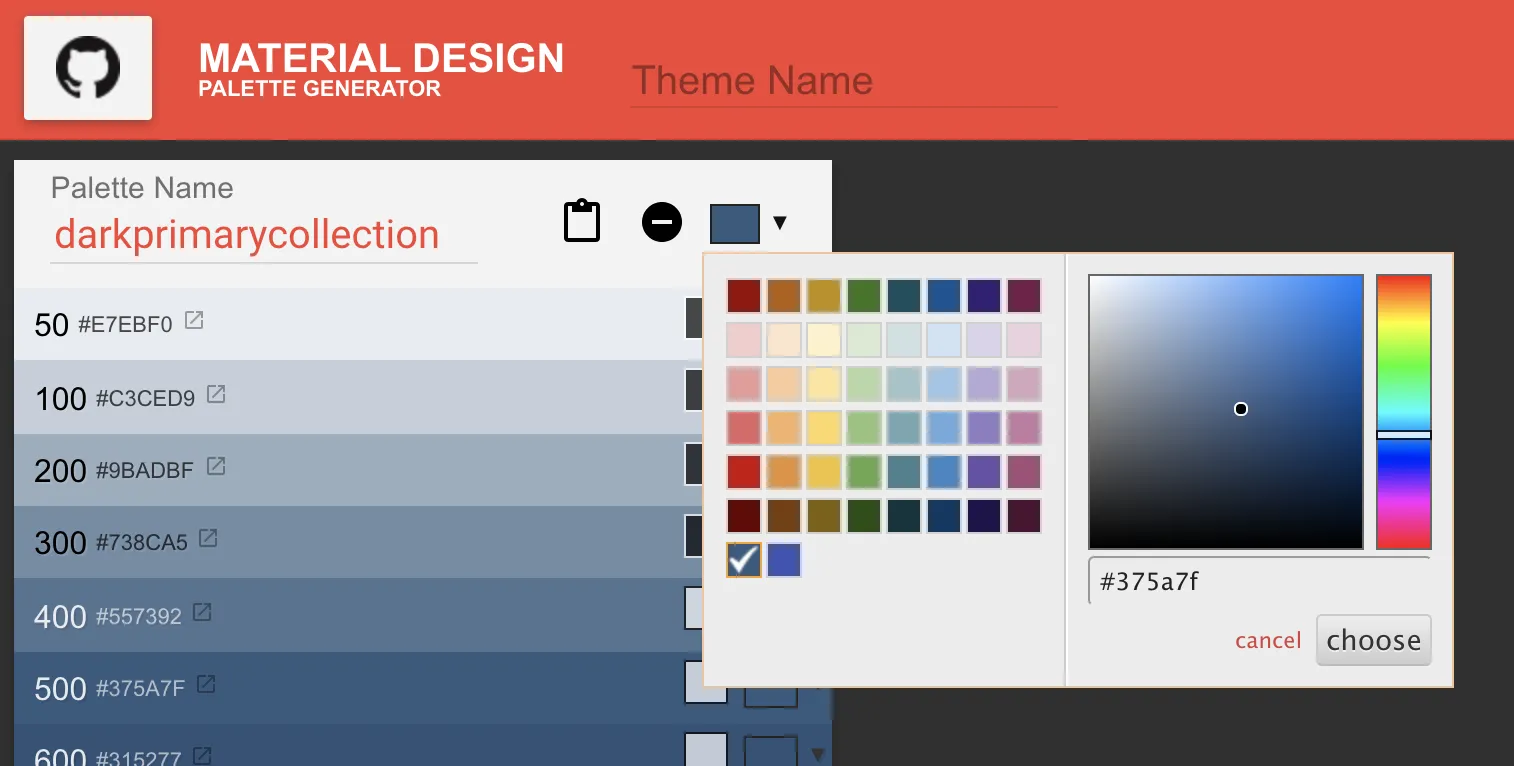The width and height of the screenshot is (1514, 766).
Task: Pick the fifth-row purple swatch
Action: click(x=984, y=472)
